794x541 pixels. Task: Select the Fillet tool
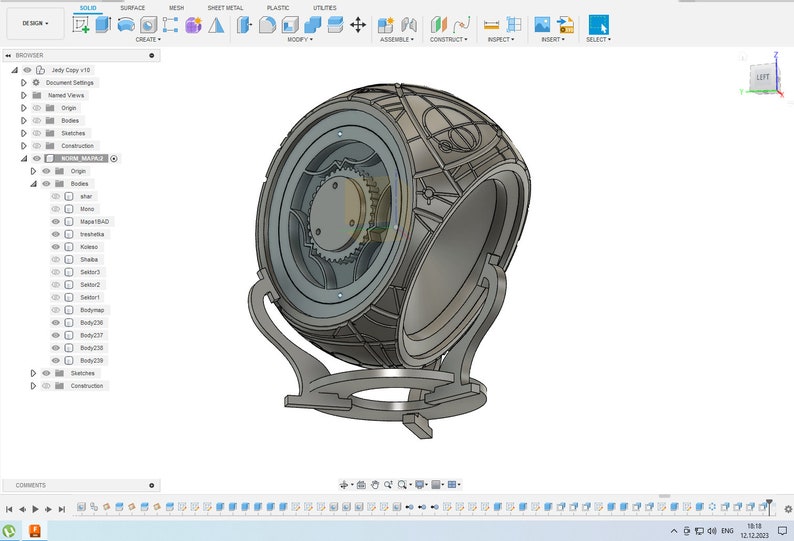pos(267,24)
